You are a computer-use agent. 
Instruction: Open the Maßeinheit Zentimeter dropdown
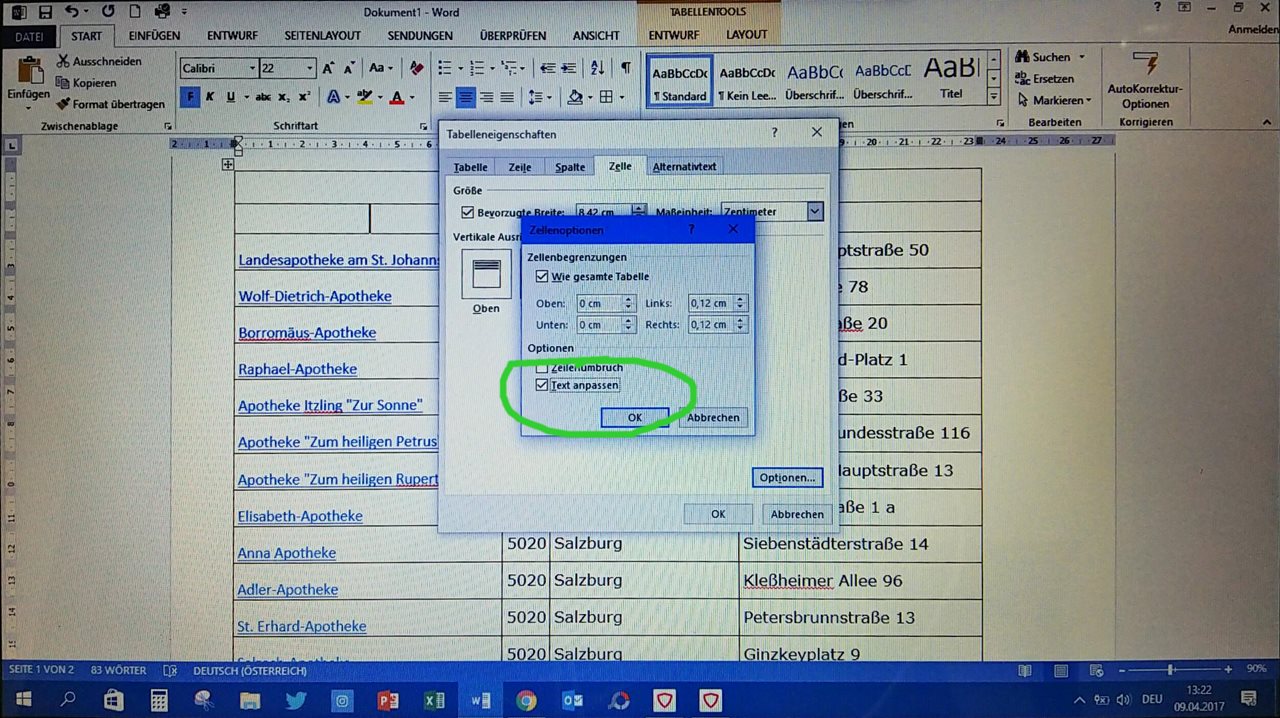[x=815, y=212]
